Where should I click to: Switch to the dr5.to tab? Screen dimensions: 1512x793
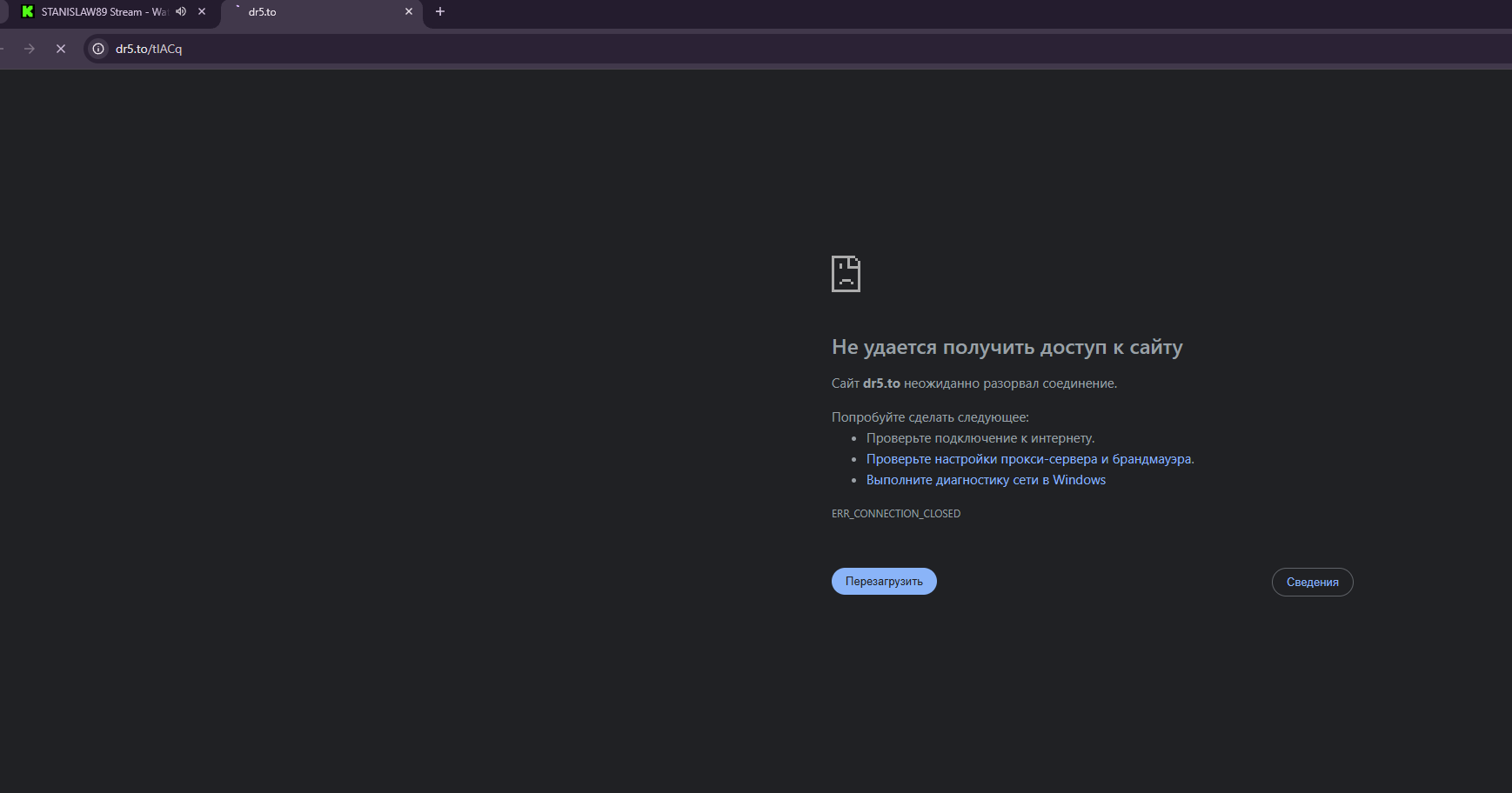coord(287,11)
